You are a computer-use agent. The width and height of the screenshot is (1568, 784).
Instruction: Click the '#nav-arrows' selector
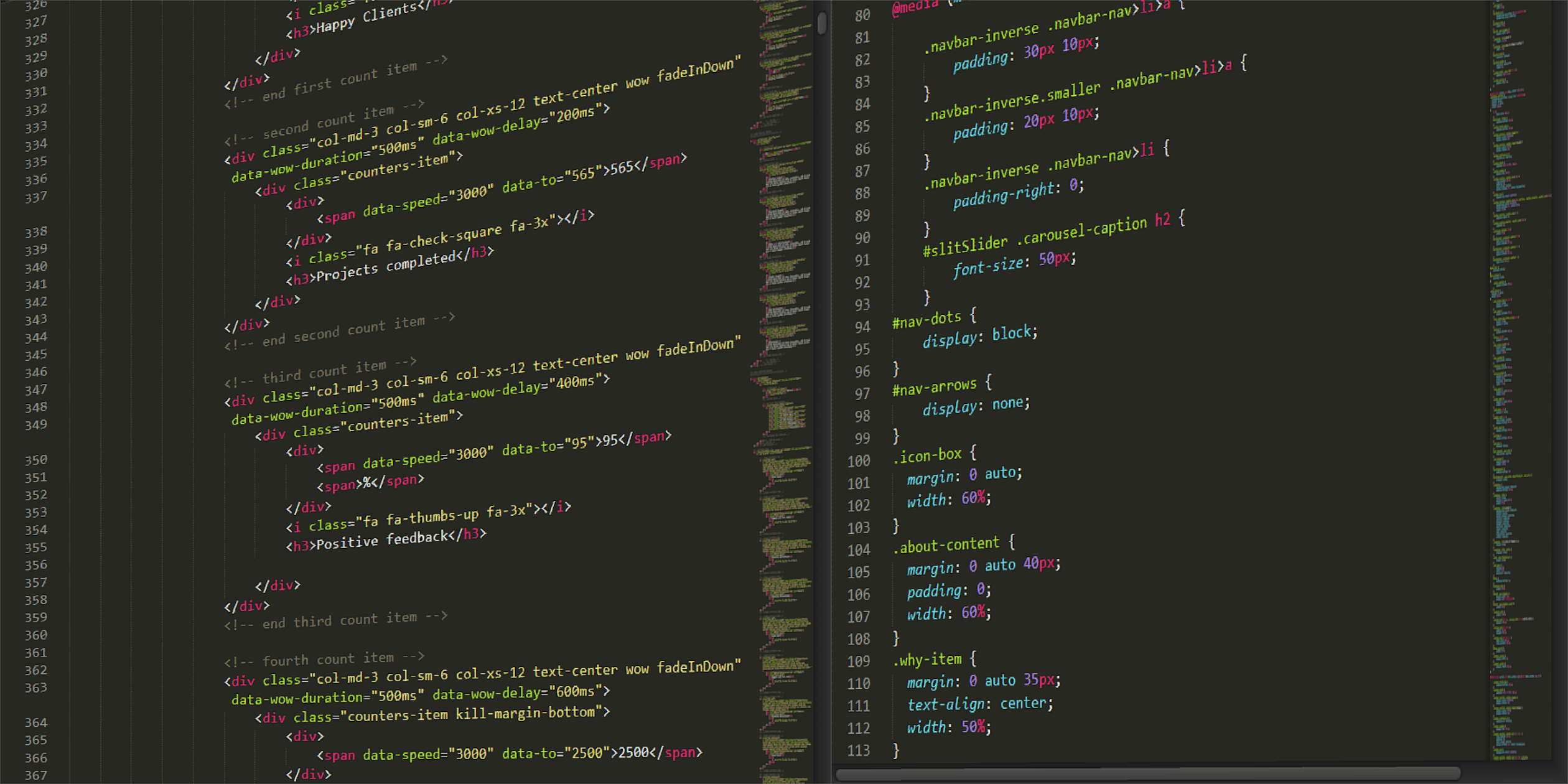point(935,388)
